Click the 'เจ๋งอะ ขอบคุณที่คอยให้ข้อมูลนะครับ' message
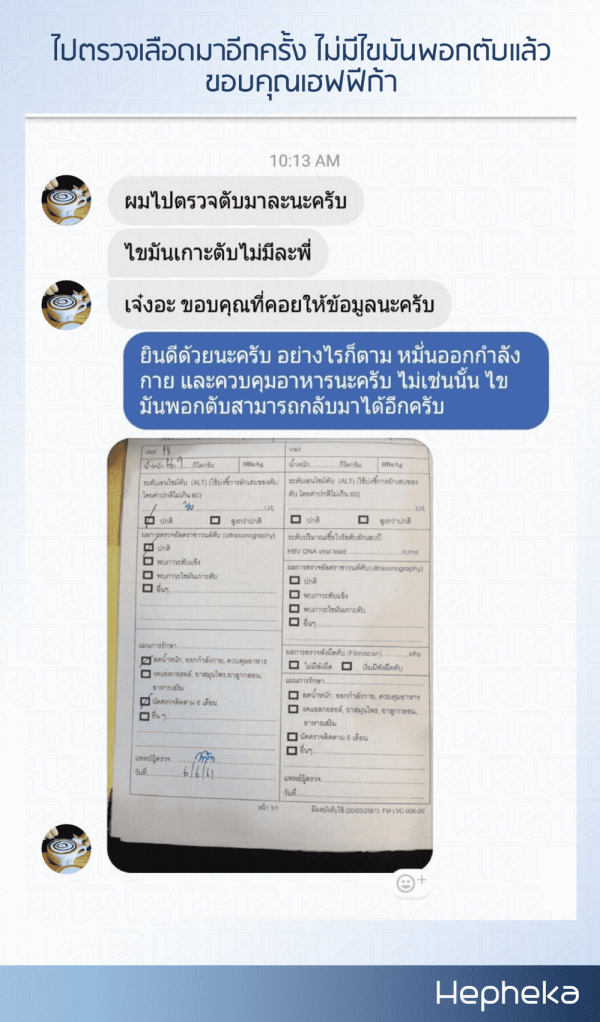The image size is (600, 1022). click(279, 304)
